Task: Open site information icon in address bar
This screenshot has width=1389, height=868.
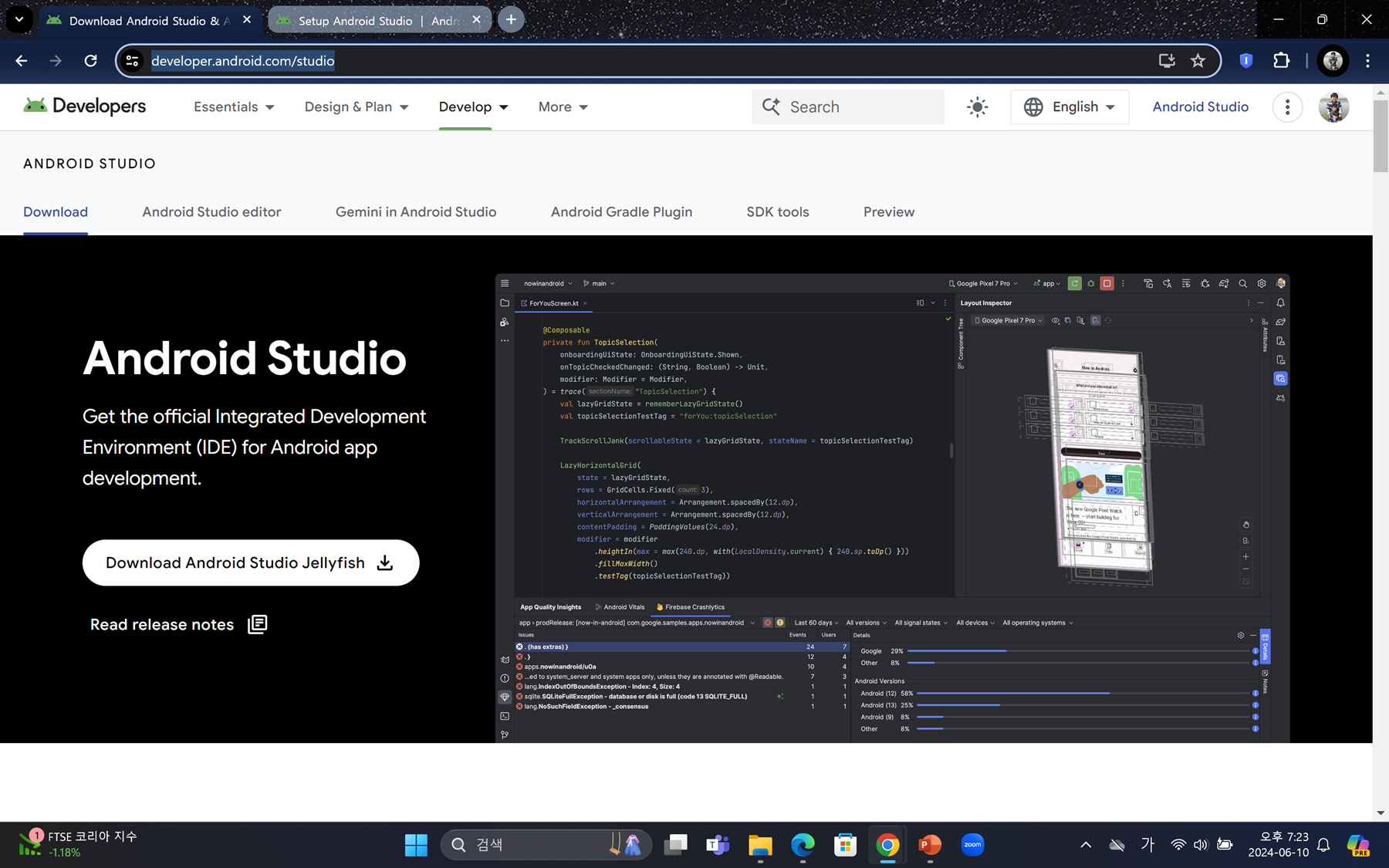Action: [x=133, y=61]
